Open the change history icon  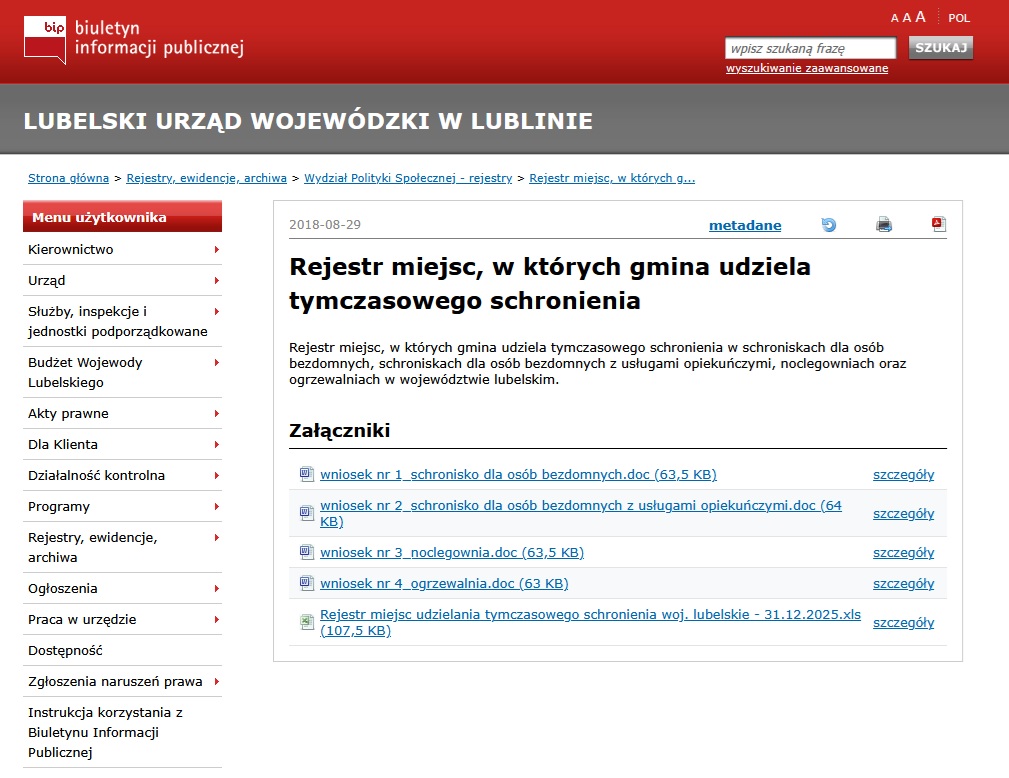click(828, 225)
